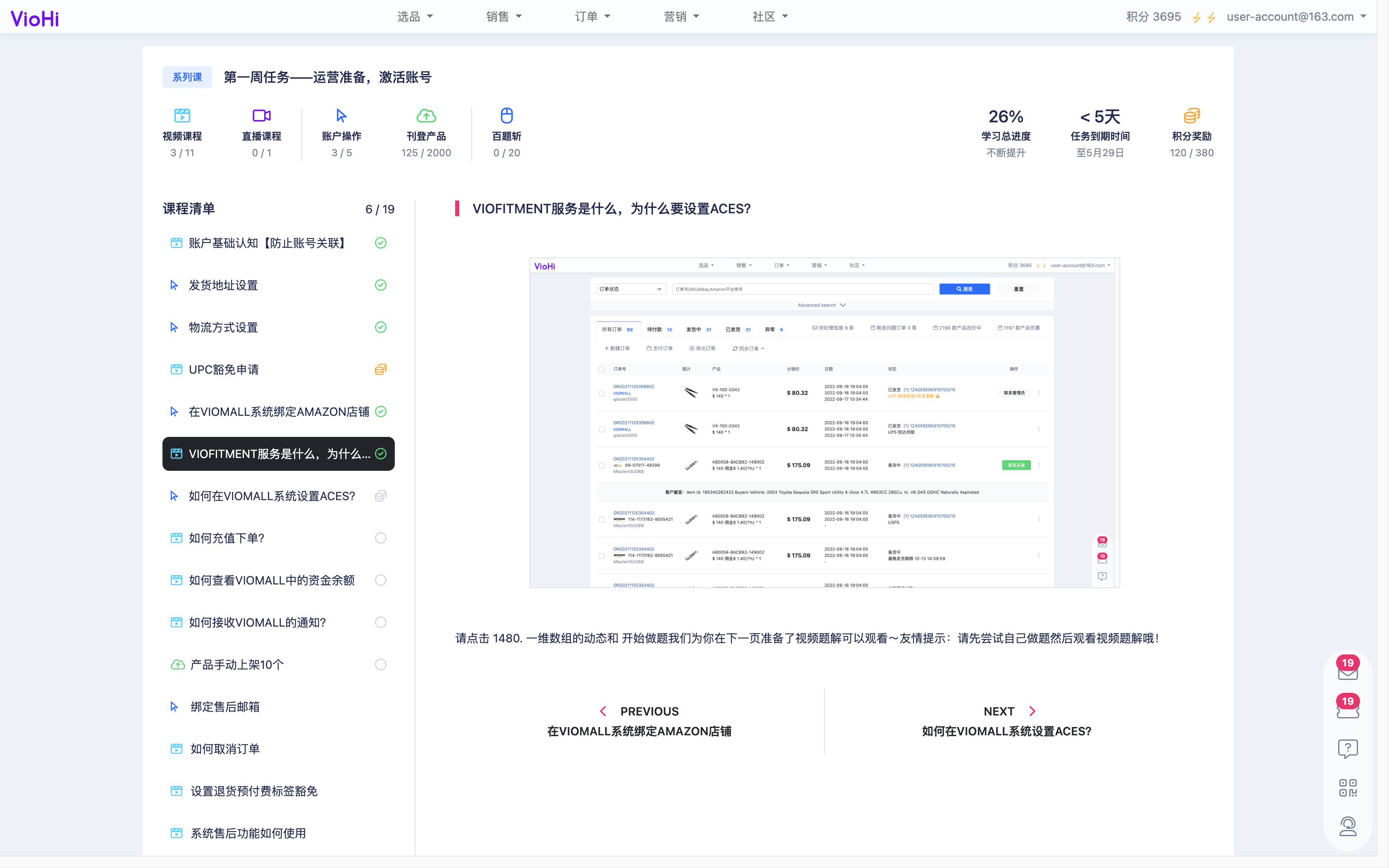Screen dimensions: 1389x868
Task: Toggle completion circle for 如何查看VIOMALL中的资金余额
Action: 381,580
